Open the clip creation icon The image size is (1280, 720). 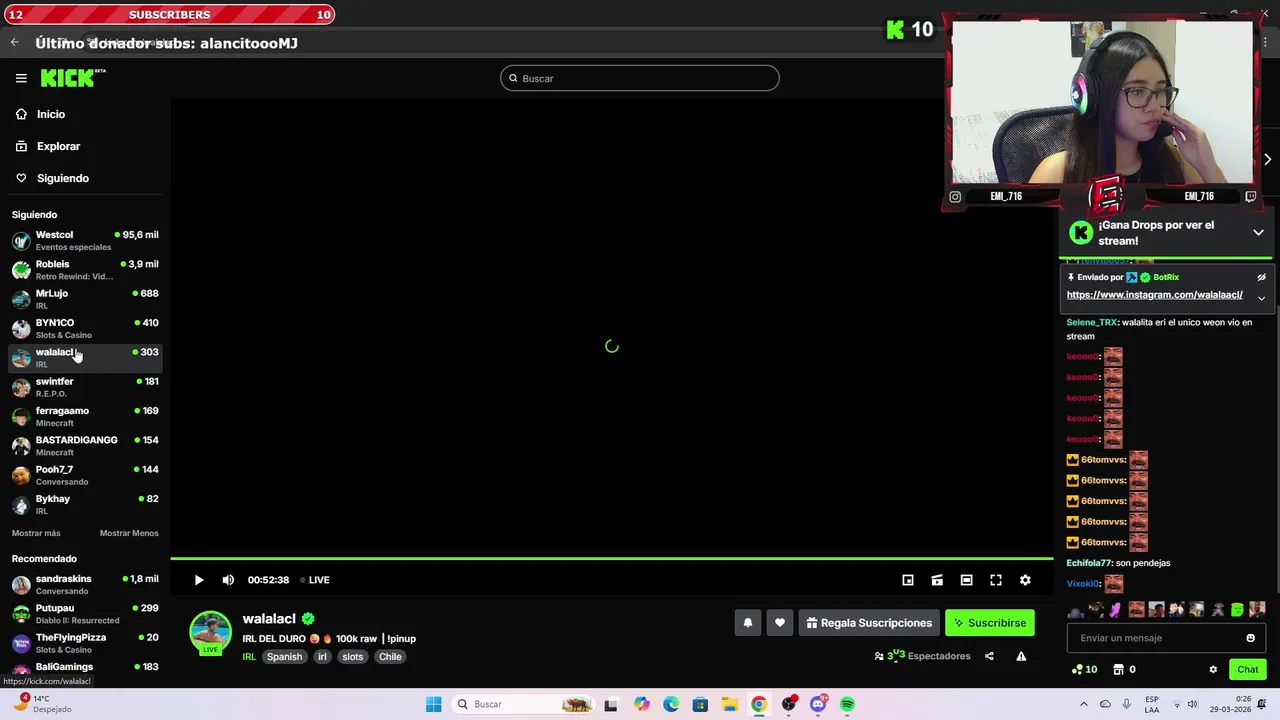(937, 580)
